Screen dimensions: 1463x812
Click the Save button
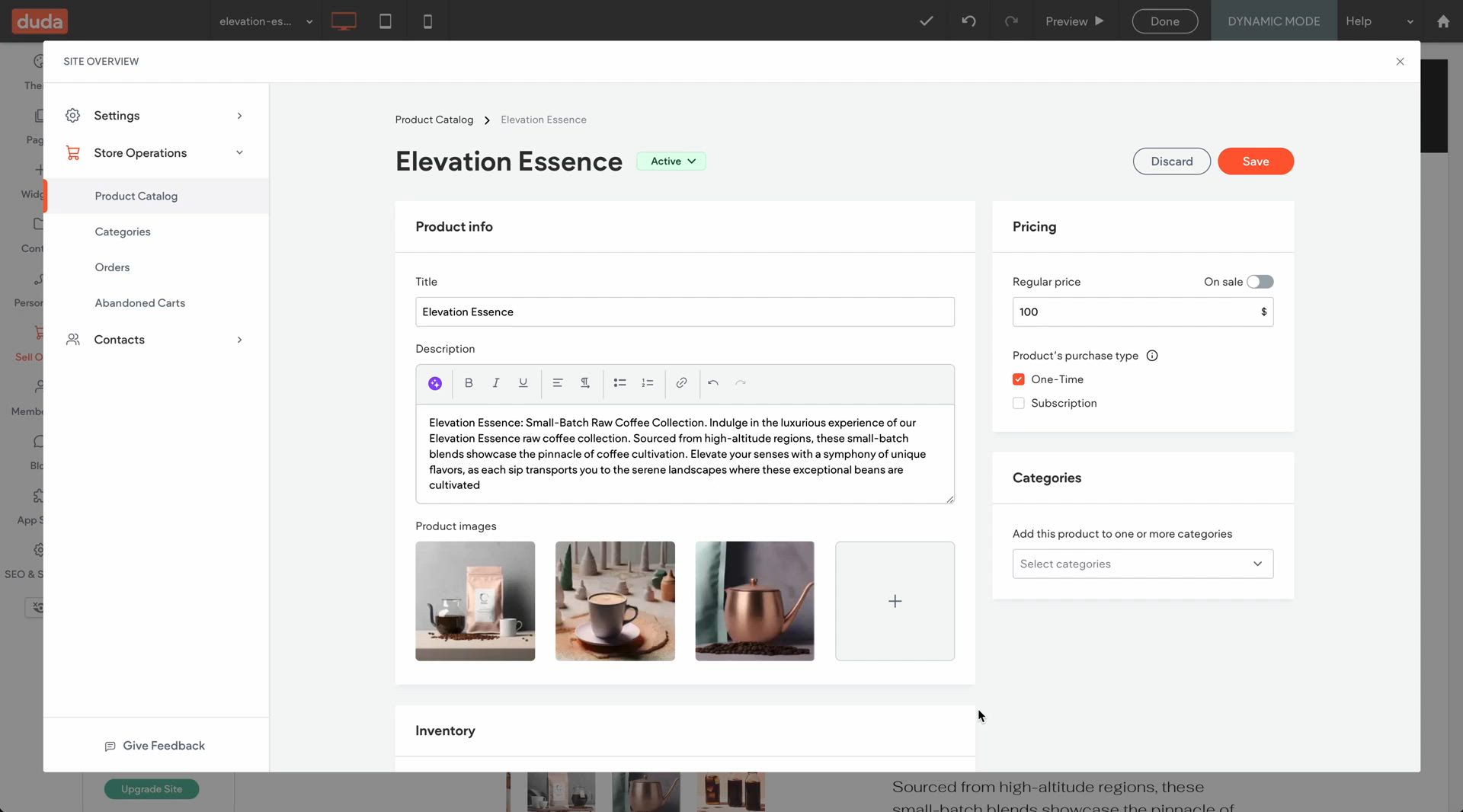[x=1255, y=161]
